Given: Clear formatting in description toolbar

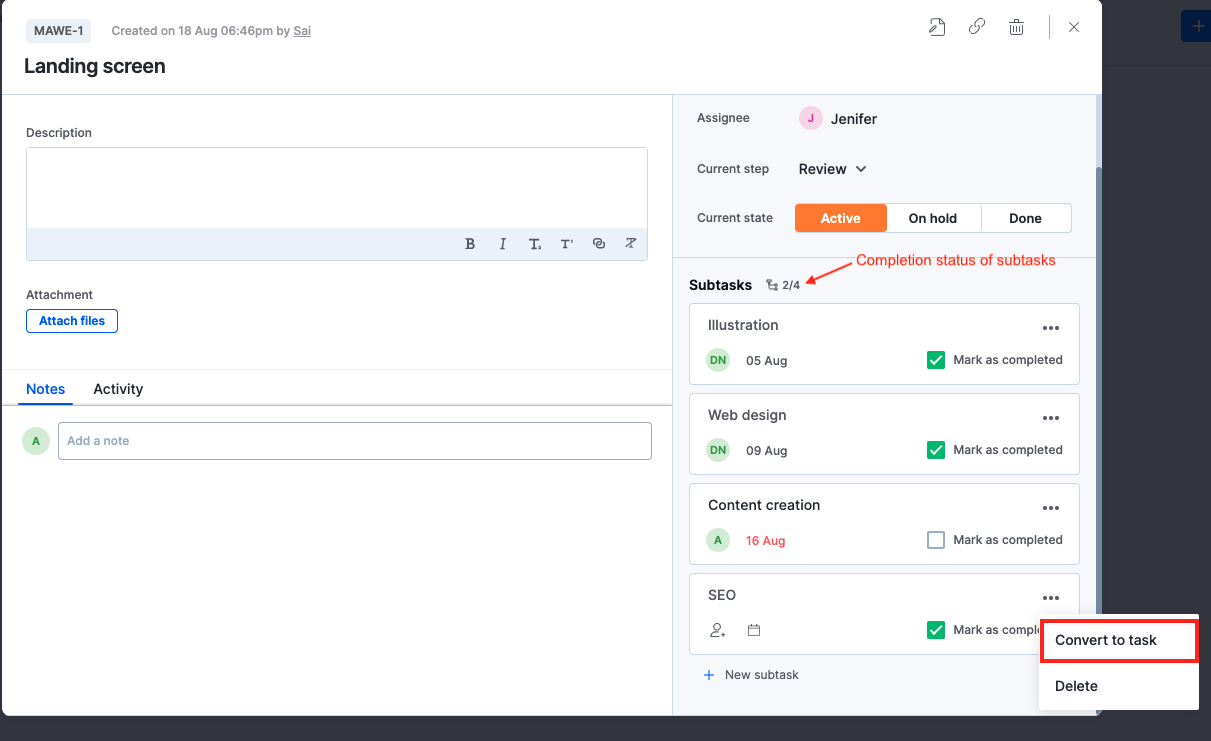Looking at the screenshot, I should tap(631, 244).
